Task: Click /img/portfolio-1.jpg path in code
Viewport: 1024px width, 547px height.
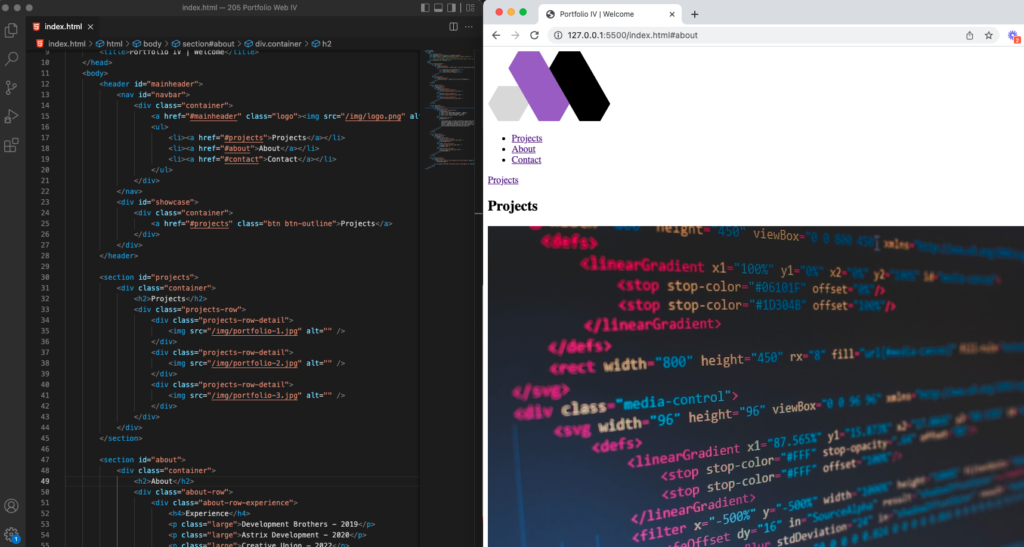Action: tap(255, 331)
